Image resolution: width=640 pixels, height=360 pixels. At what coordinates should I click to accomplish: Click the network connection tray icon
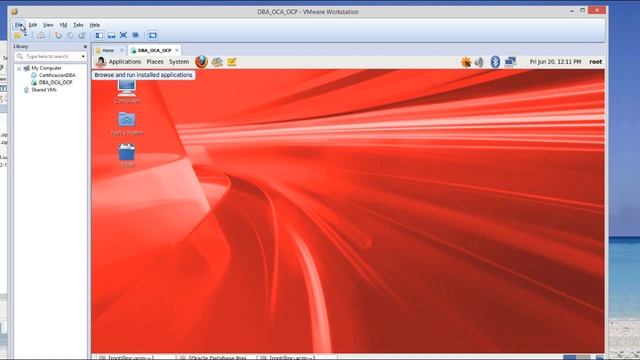510,62
